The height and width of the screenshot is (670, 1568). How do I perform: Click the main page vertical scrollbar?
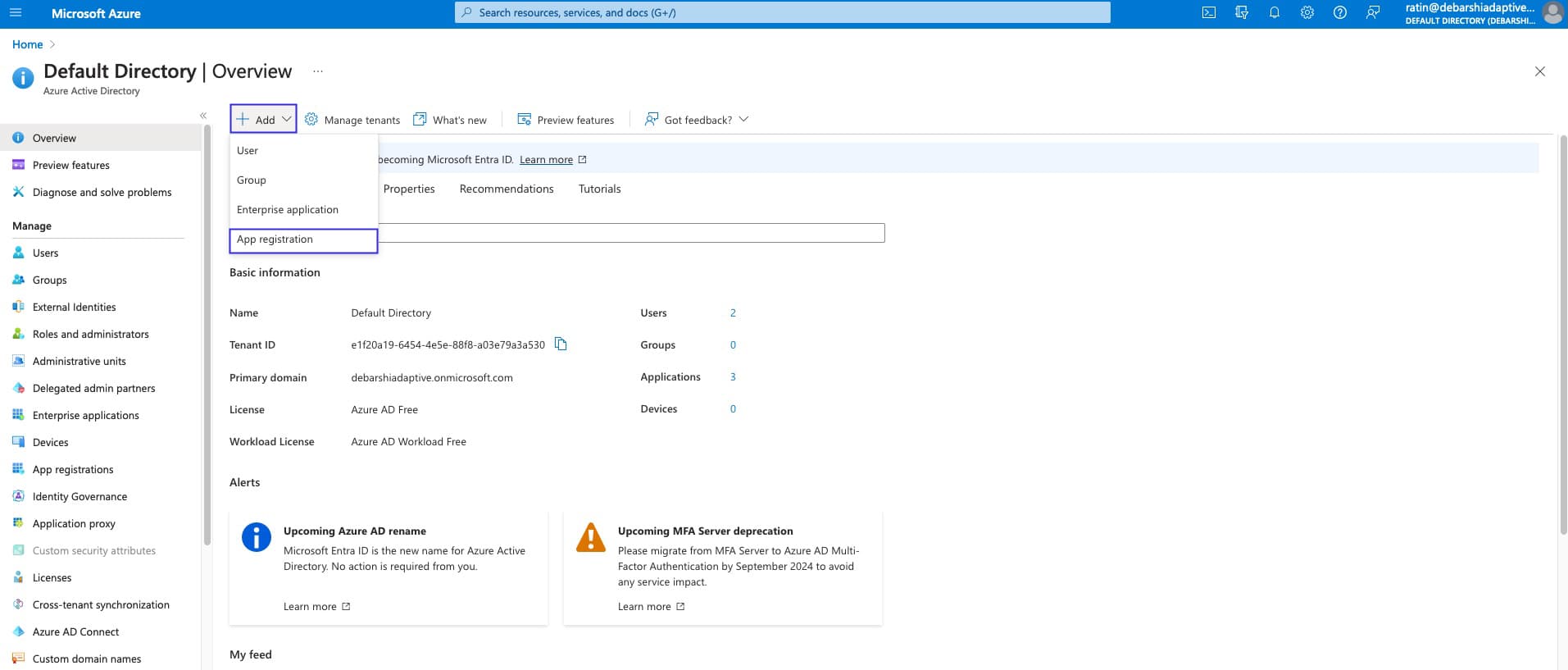(1563, 335)
